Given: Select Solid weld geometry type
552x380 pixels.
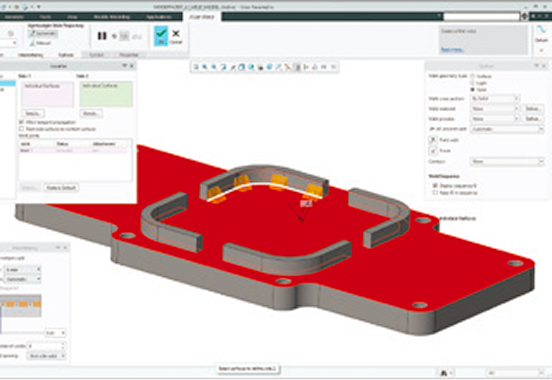Looking at the screenshot, I should (x=473, y=90).
